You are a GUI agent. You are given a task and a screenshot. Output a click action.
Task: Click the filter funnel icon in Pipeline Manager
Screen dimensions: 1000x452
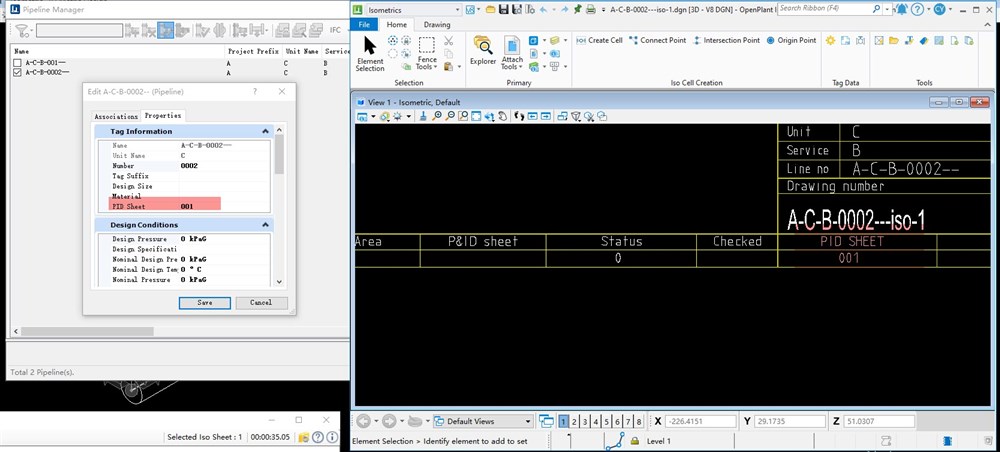coord(20,31)
